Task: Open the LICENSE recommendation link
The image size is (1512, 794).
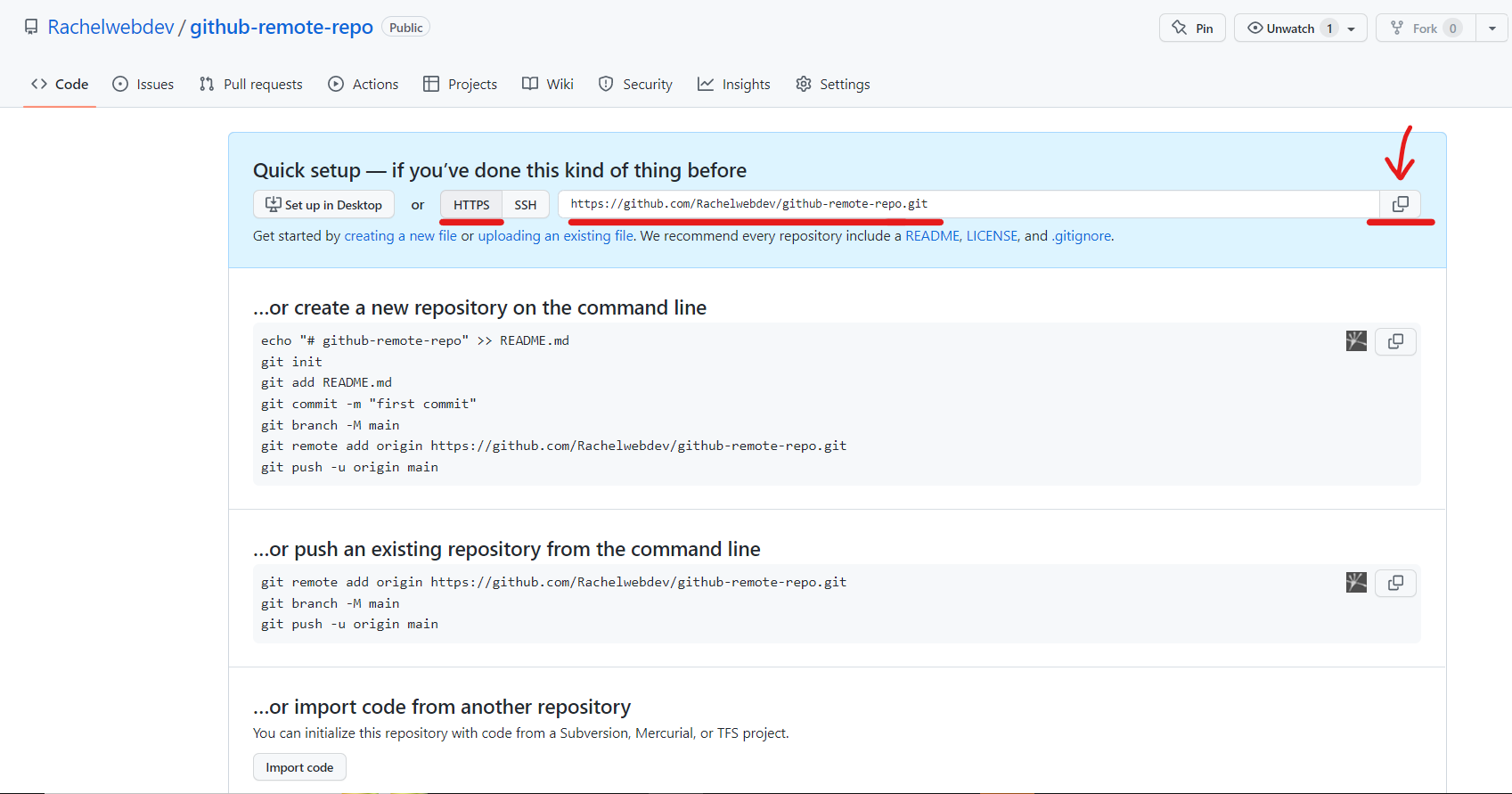Action: (x=992, y=236)
